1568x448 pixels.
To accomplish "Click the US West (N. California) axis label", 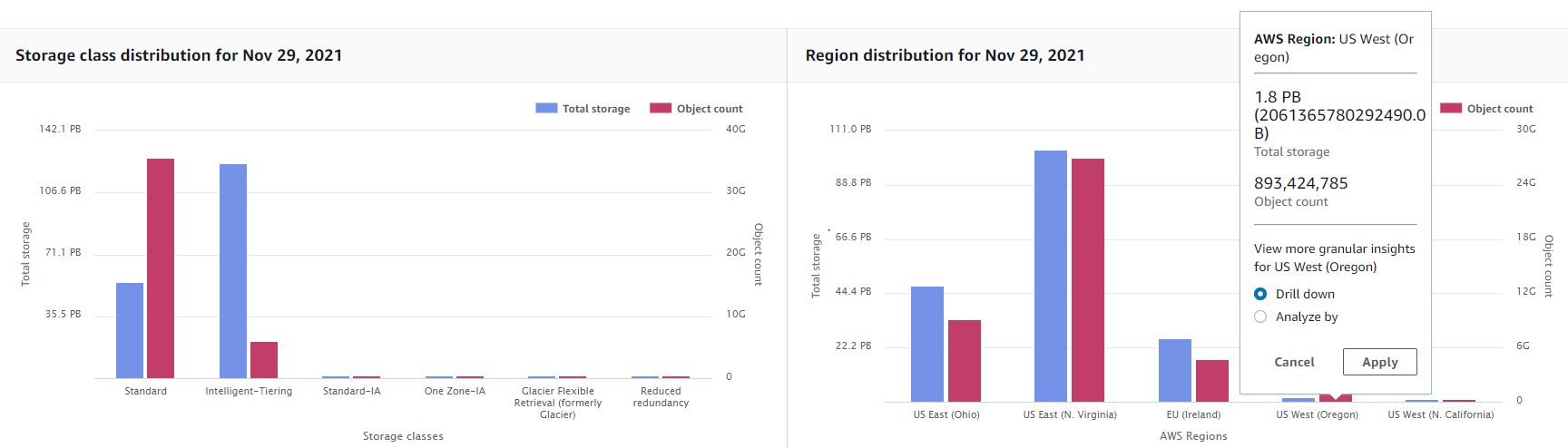I will 1440,414.
